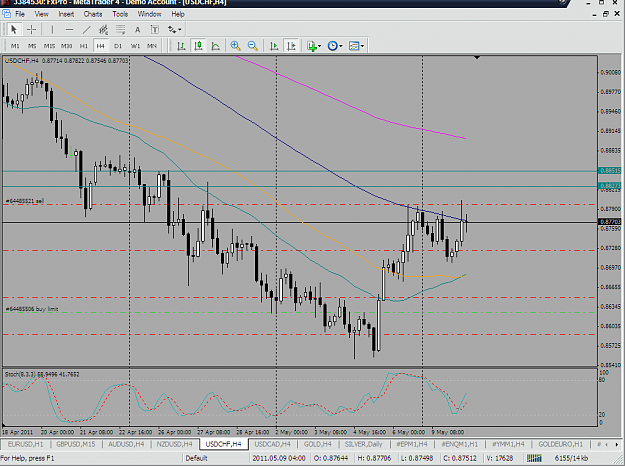Click the 0.88515 price level tag
This screenshot has width=625, height=466.
pos(610,171)
